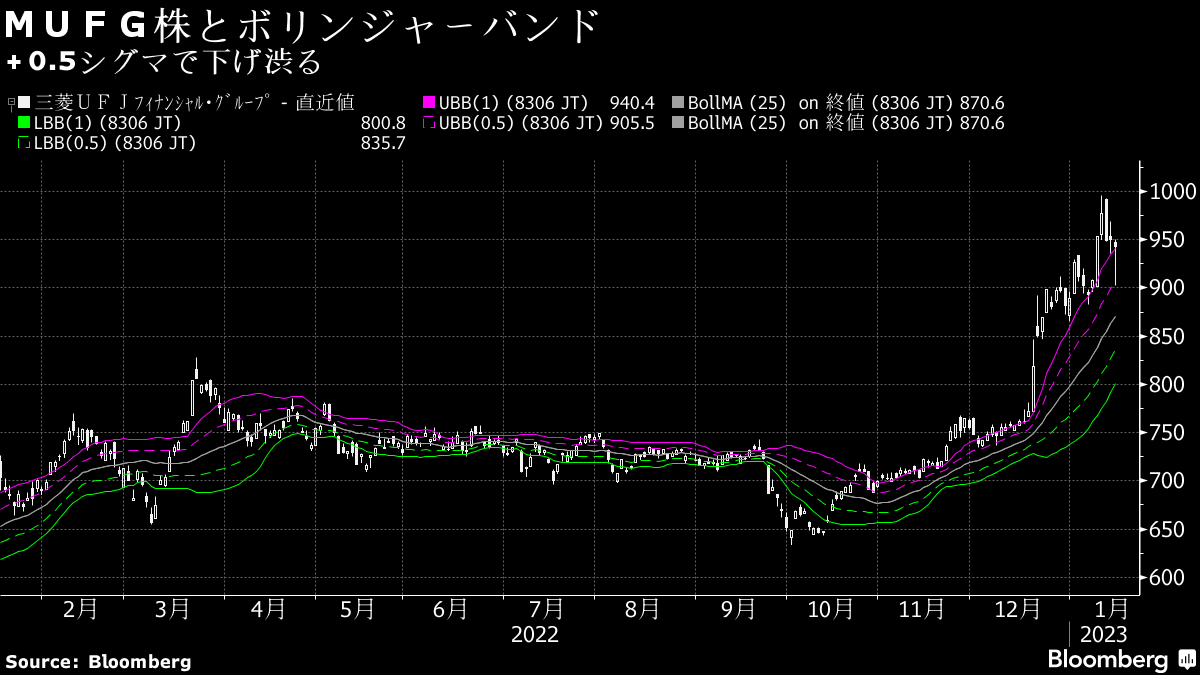Viewport: 1200px width, 675px height.
Task: Select the dashed LBB(0.5) legend icon
Action: pos(22,141)
